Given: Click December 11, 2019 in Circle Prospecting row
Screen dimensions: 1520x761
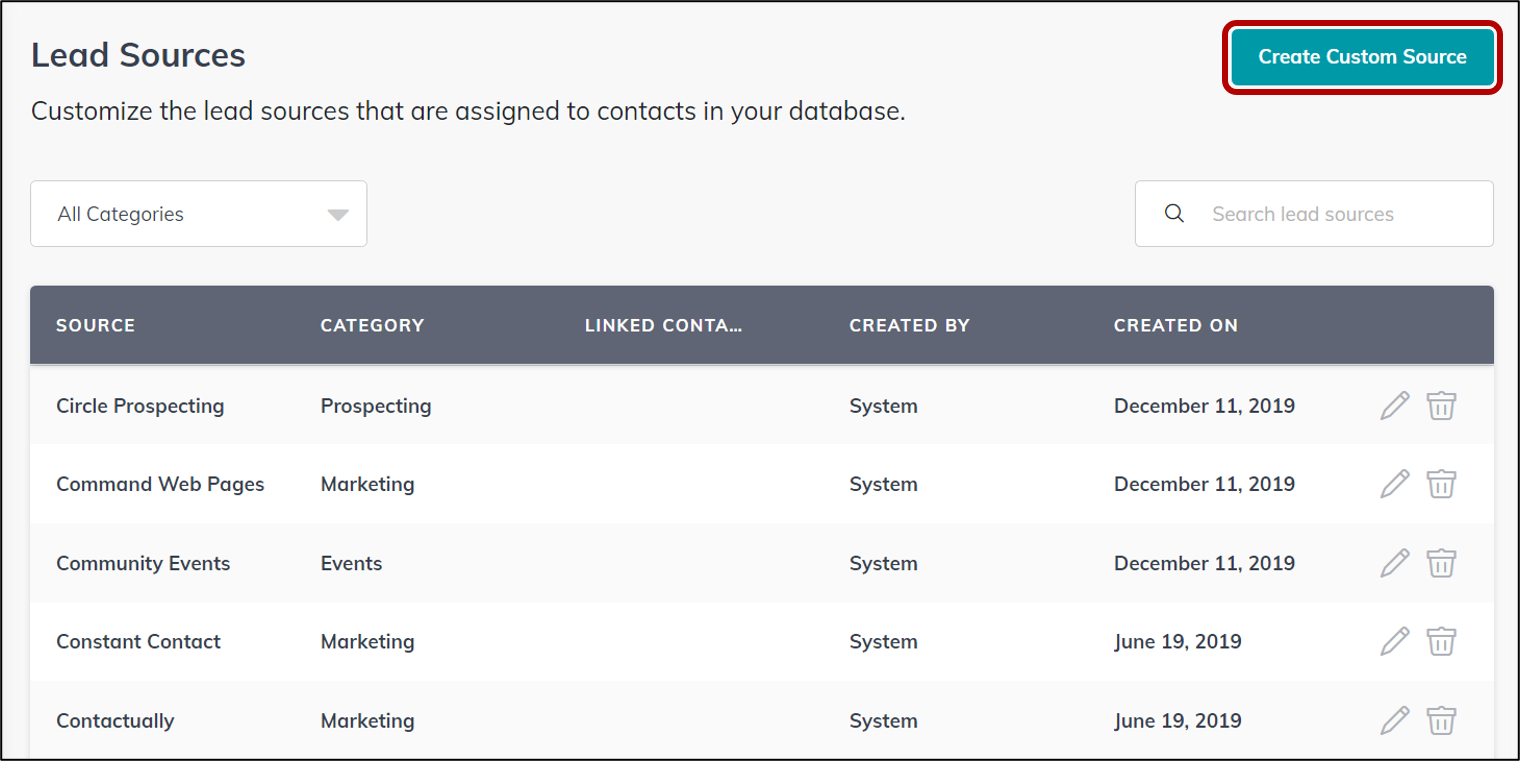Looking at the screenshot, I should point(1204,406).
